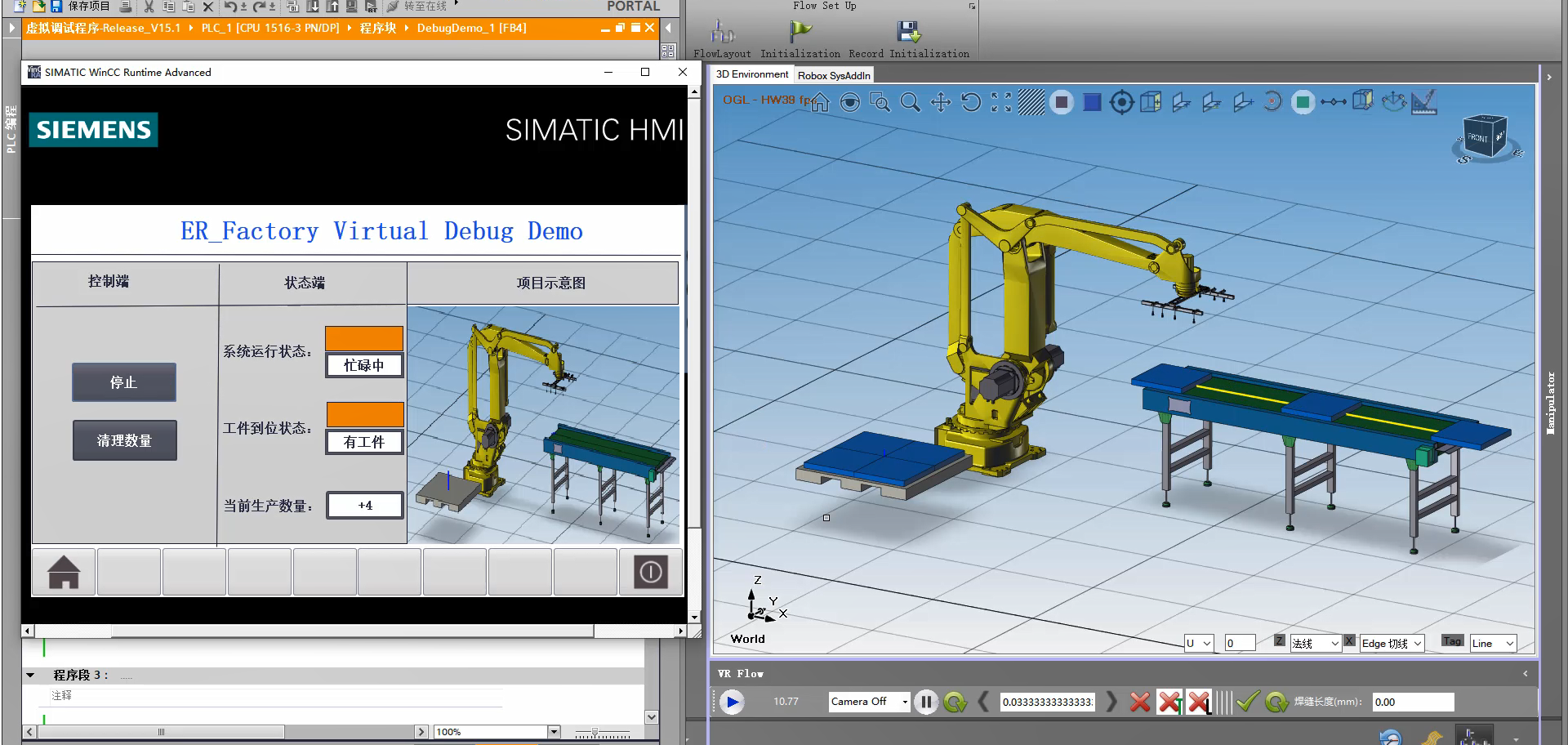Click the Initialization flag icon
Viewport: 1568px width, 745px height.
coord(800,33)
